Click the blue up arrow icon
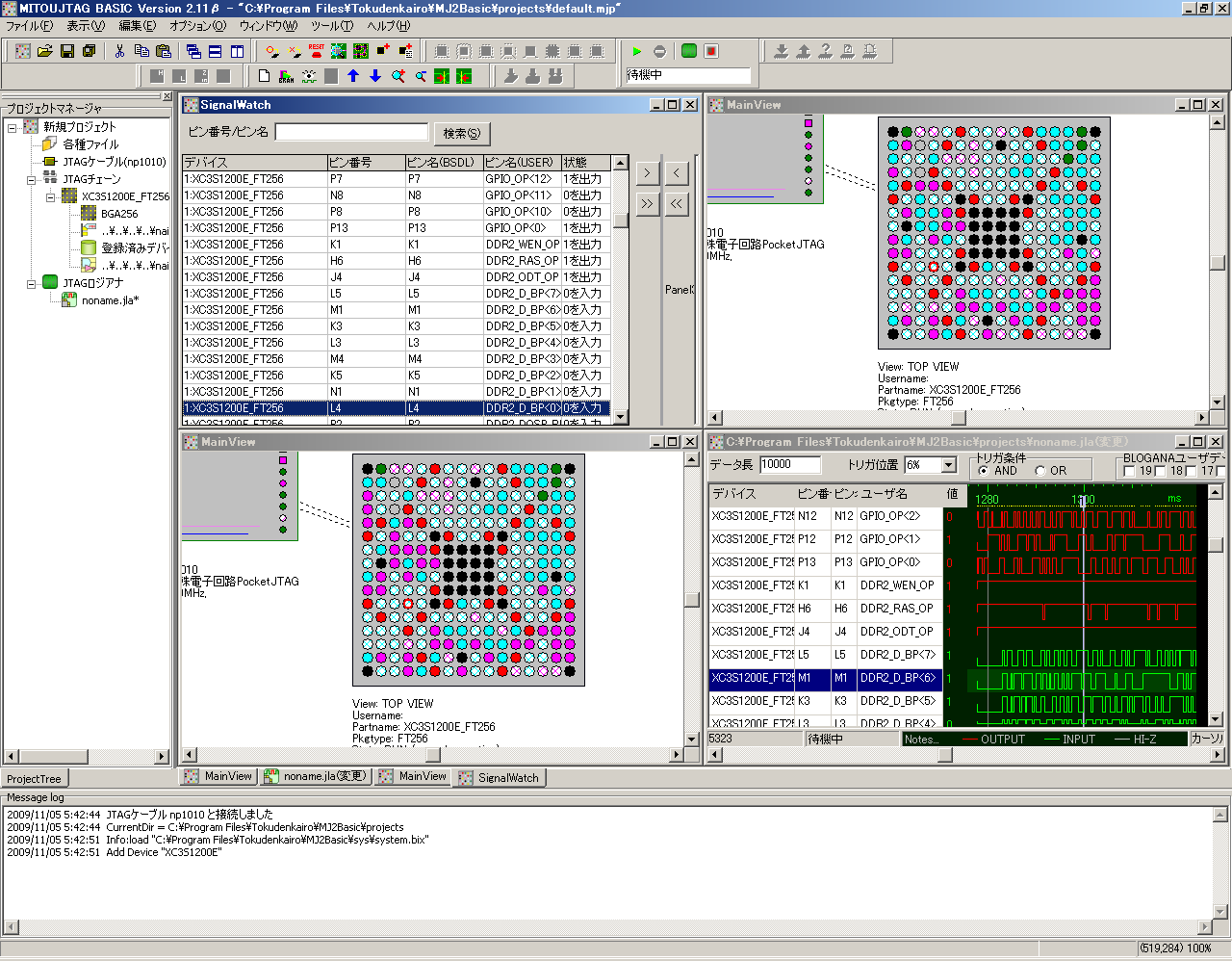The width and height of the screenshot is (1232, 961). point(353,76)
